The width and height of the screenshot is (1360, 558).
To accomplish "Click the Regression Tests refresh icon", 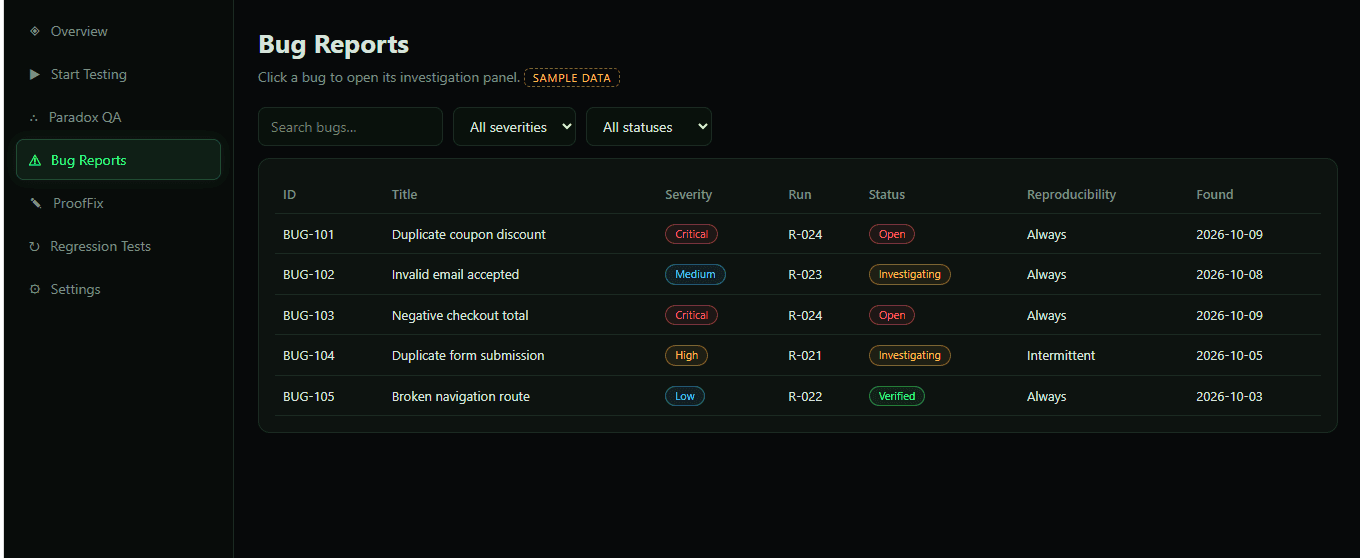I will (x=35, y=246).
